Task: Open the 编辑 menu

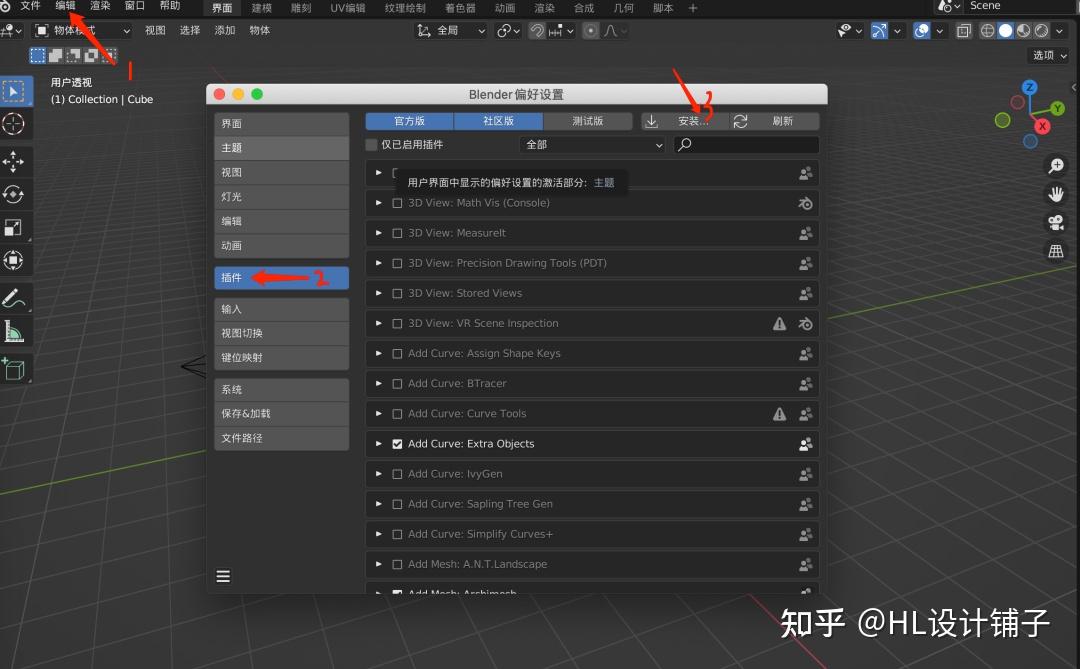Action: pyautogui.click(x=65, y=6)
